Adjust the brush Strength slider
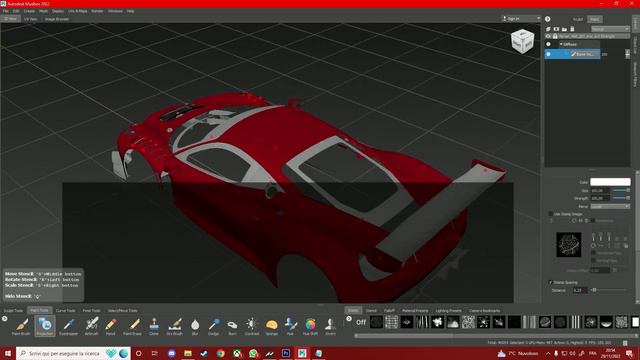This screenshot has height=360, width=640. [x=621, y=198]
